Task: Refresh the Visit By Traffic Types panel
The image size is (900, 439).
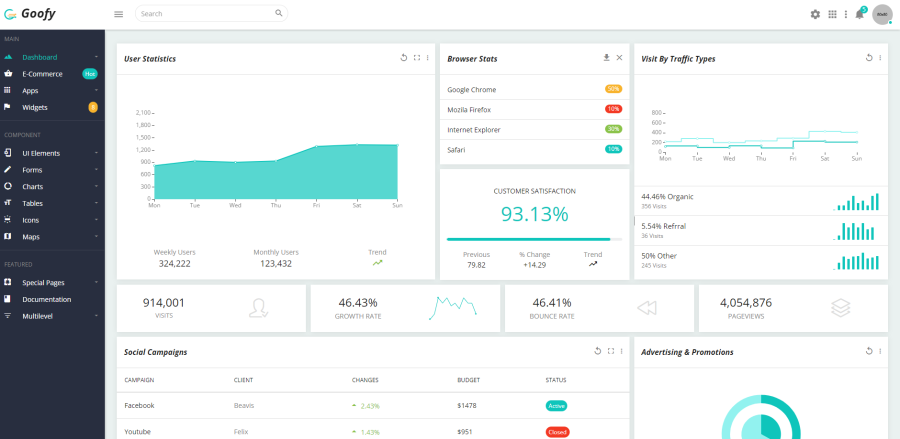Action: click(x=869, y=57)
